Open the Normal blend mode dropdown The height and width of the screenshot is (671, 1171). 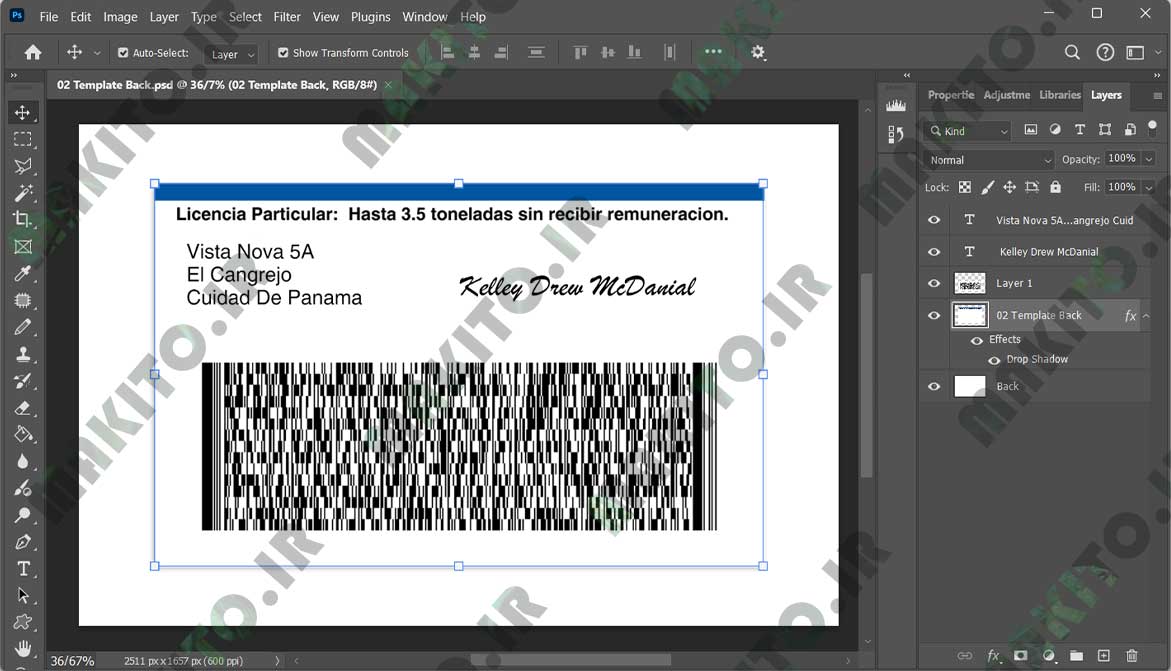[x=989, y=160]
